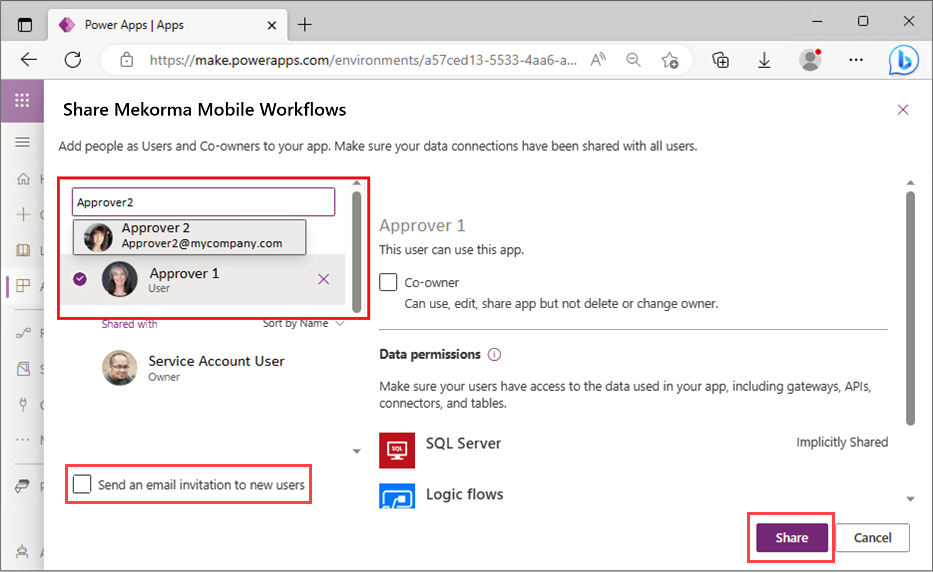The height and width of the screenshot is (573, 933).
Task: Click the Approver2 people search field
Action: click(203, 202)
